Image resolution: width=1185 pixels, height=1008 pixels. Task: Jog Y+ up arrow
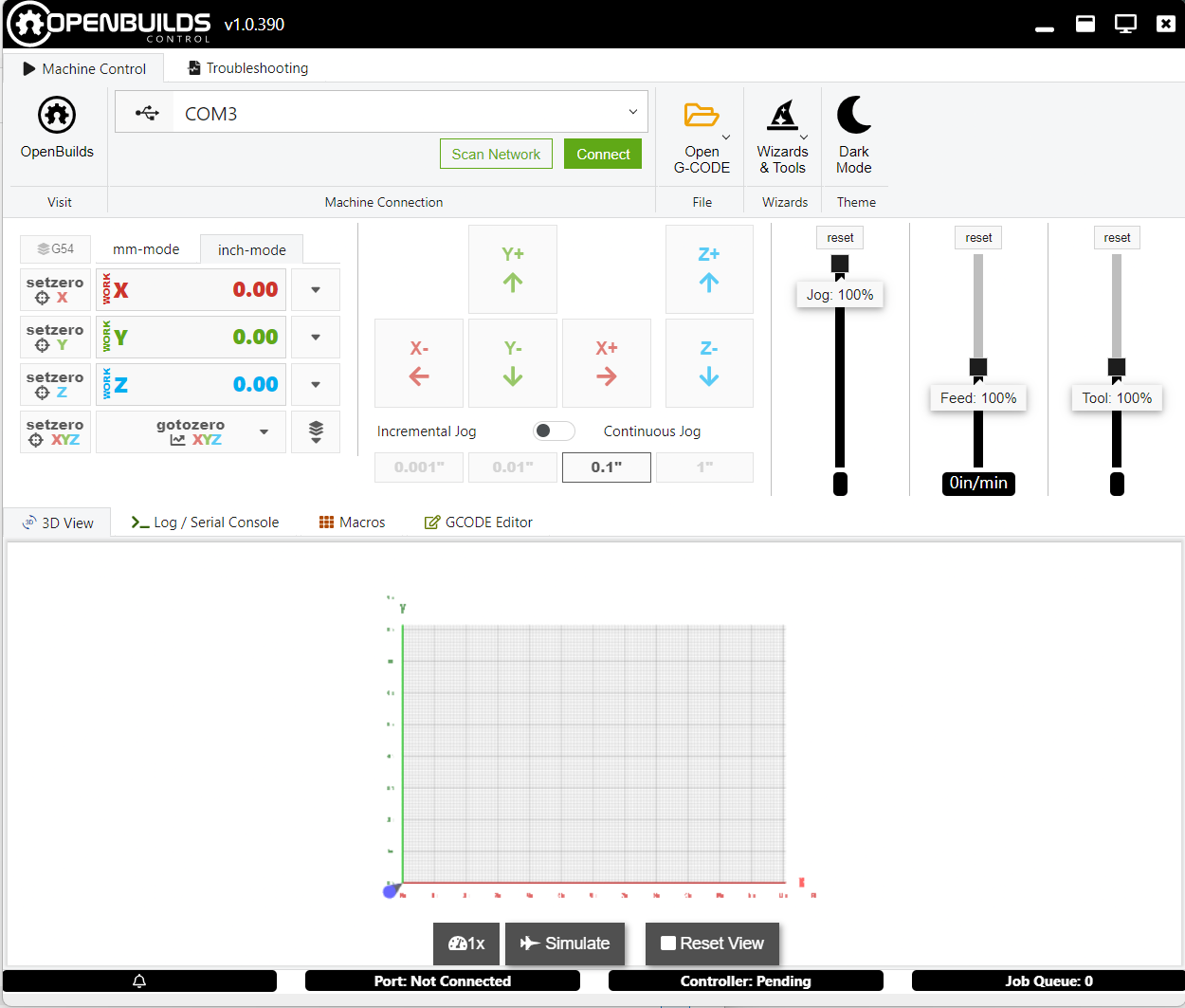click(x=513, y=269)
